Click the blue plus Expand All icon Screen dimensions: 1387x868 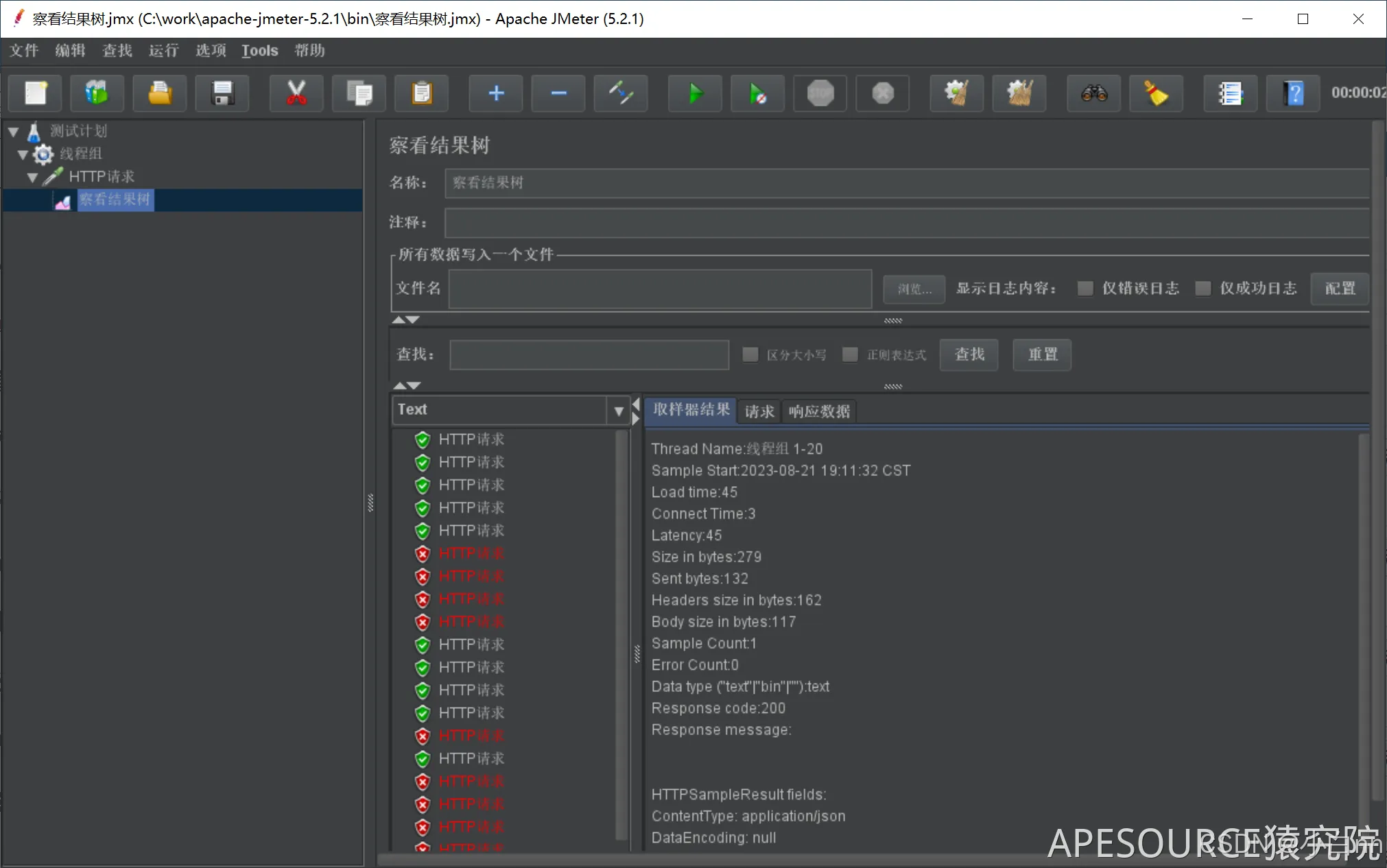pyautogui.click(x=496, y=93)
